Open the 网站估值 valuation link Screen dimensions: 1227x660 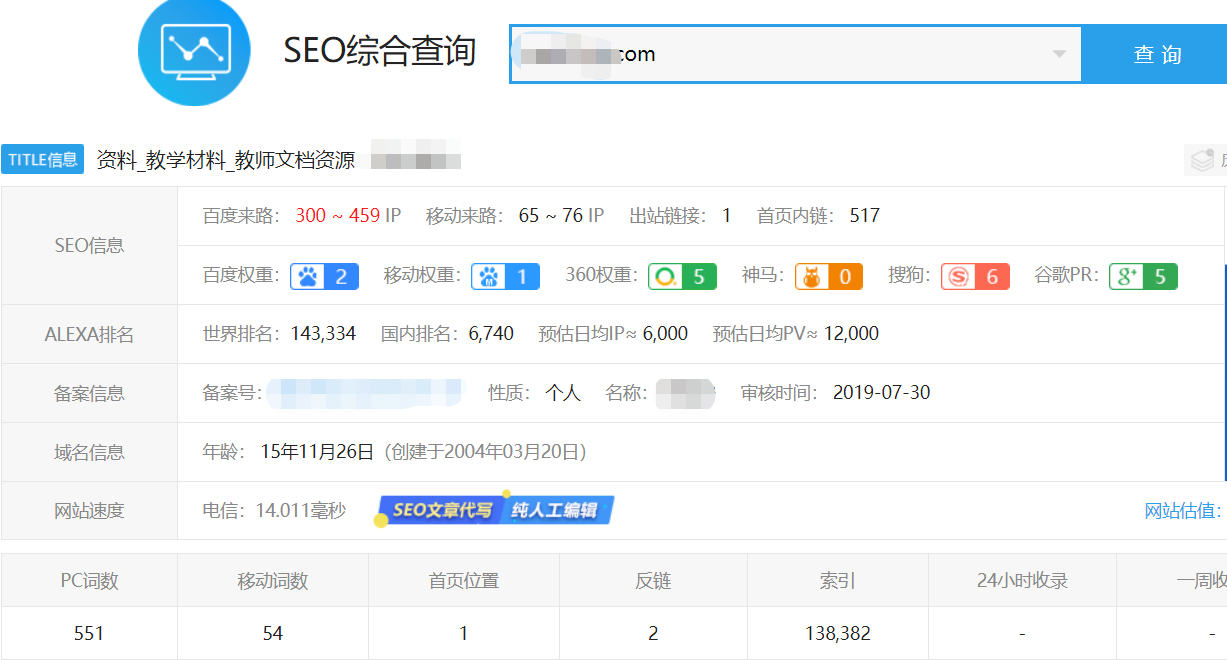click(x=1178, y=510)
